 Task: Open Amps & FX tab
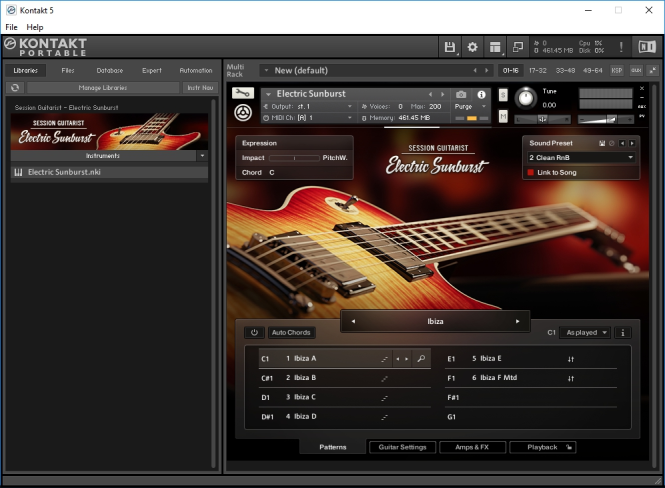click(x=472, y=447)
